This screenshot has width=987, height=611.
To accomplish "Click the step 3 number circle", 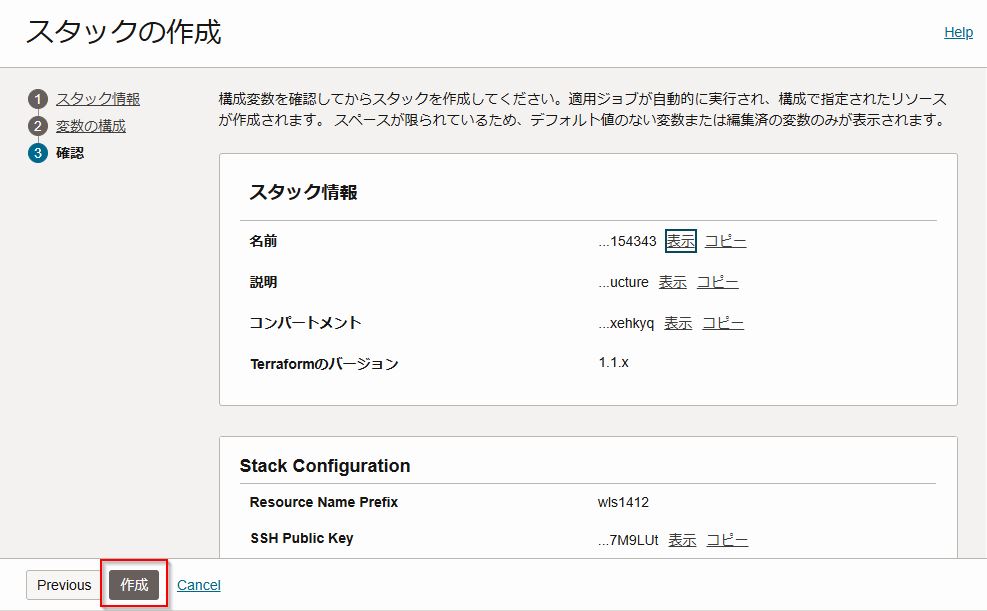I will [38, 153].
